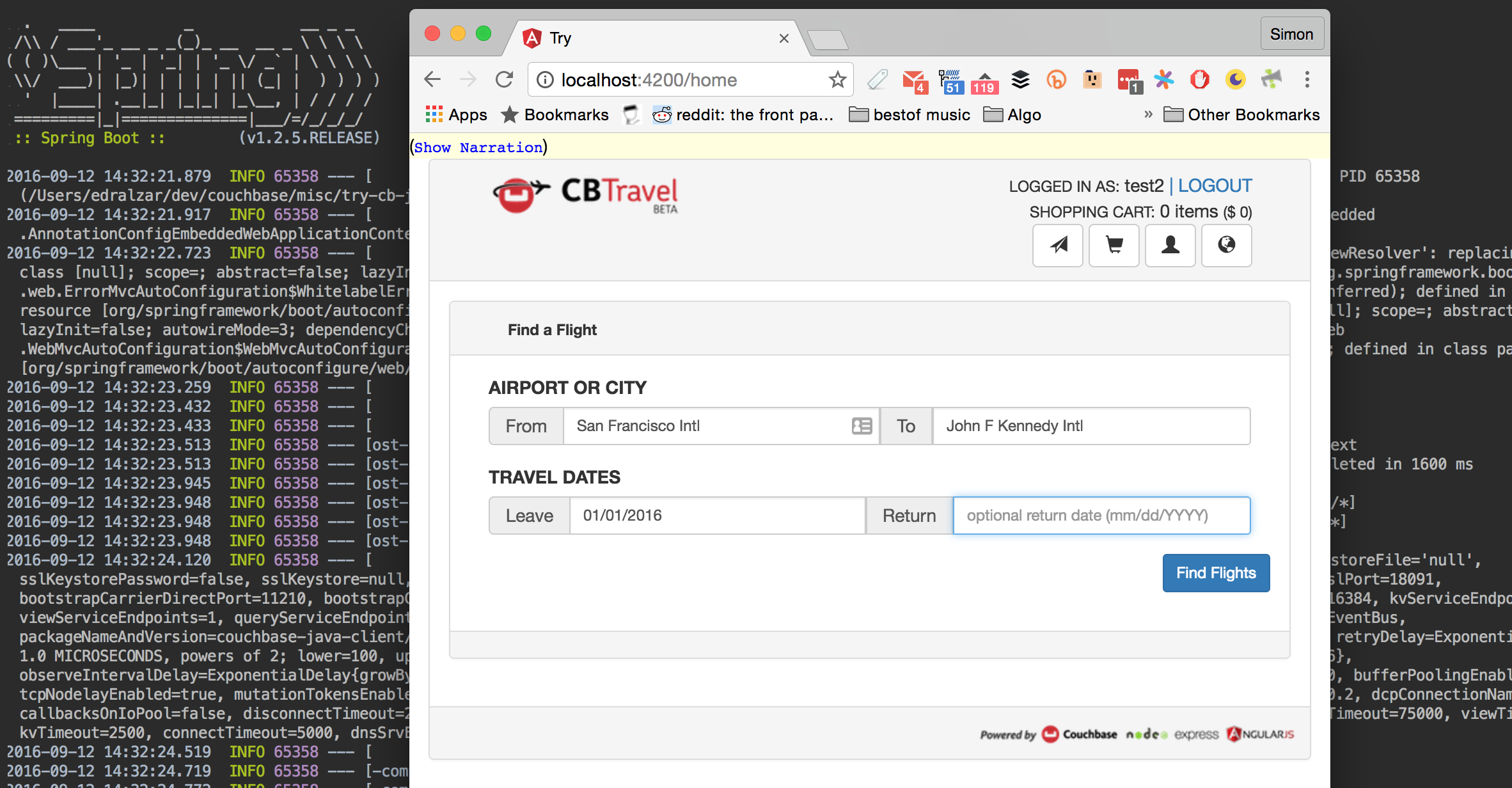
Task: Click the globe icon button
Action: (x=1226, y=245)
